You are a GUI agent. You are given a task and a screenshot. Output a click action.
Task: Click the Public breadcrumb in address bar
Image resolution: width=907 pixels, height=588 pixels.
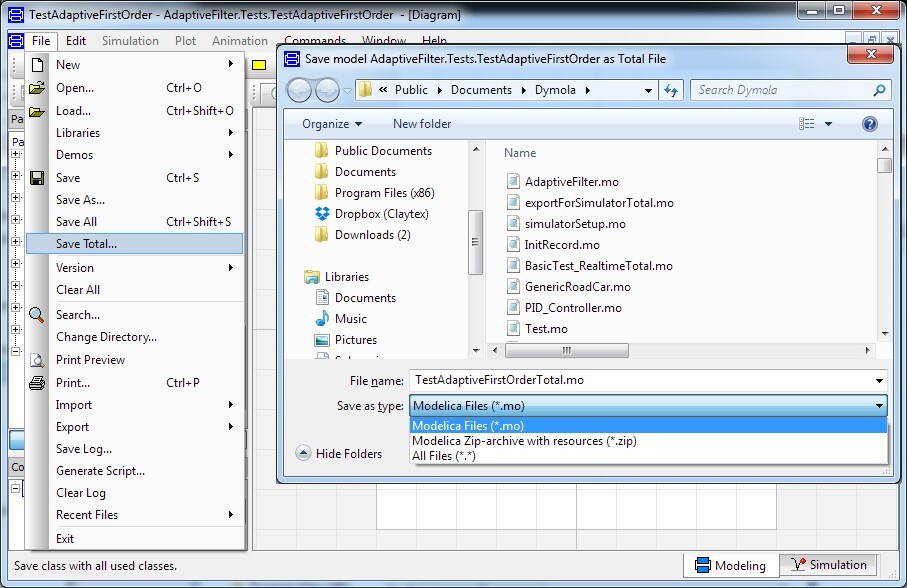click(411, 90)
